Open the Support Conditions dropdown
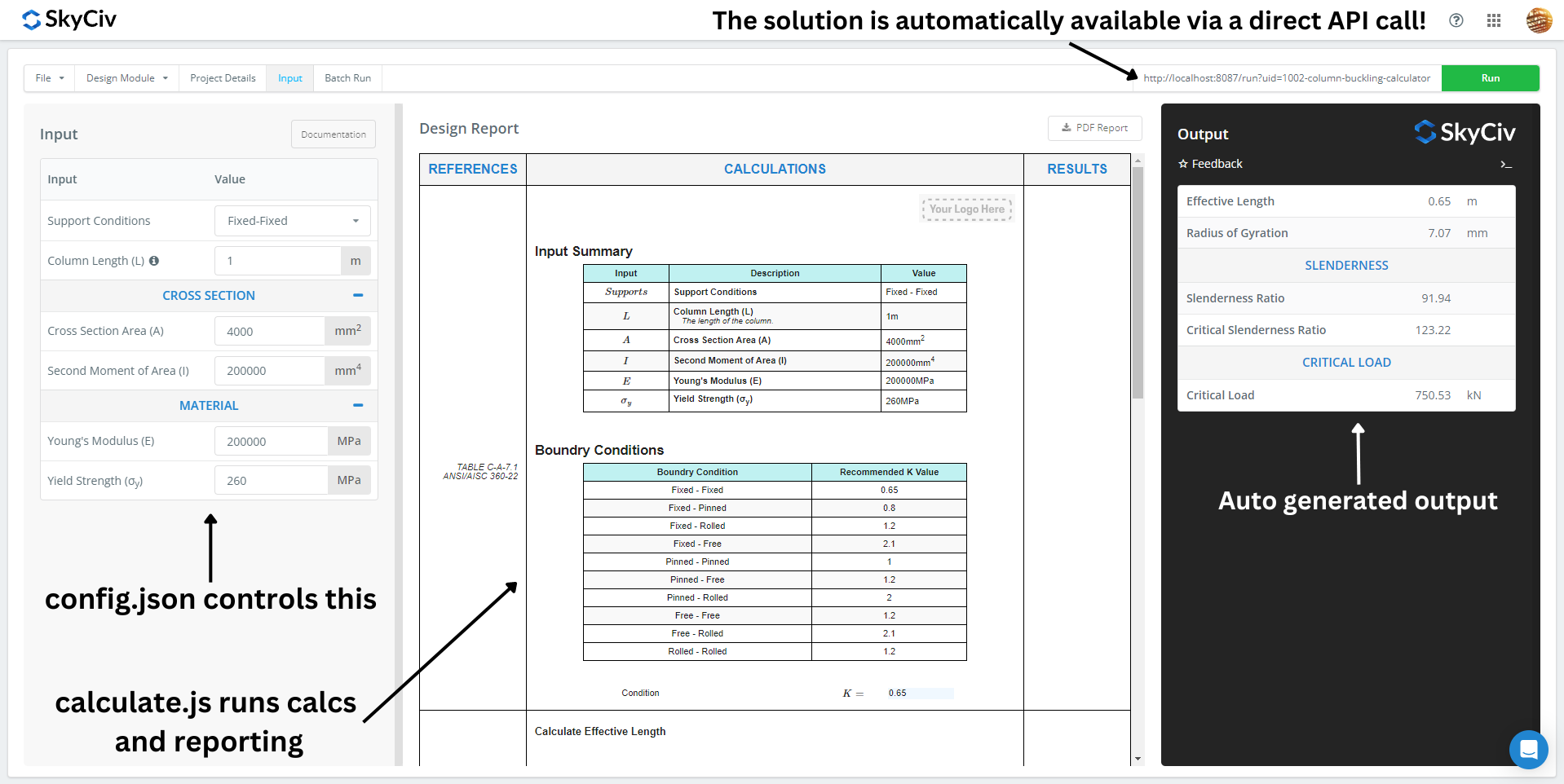The height and width of the screenshot is (784, 1564). click(293, 221)
